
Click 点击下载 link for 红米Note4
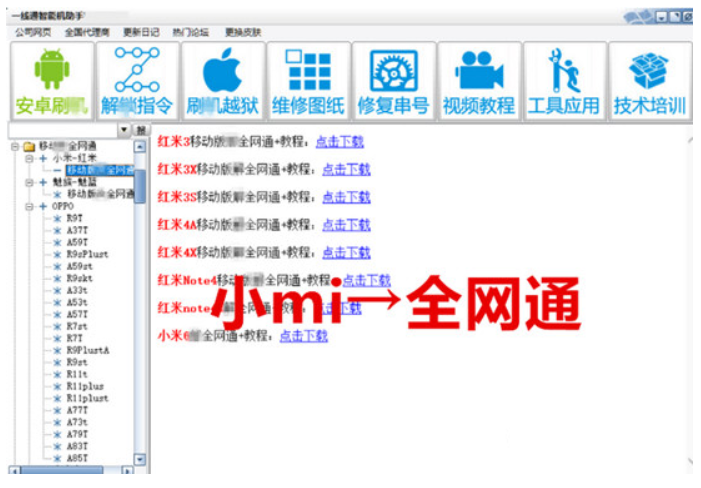click(367, 281)
